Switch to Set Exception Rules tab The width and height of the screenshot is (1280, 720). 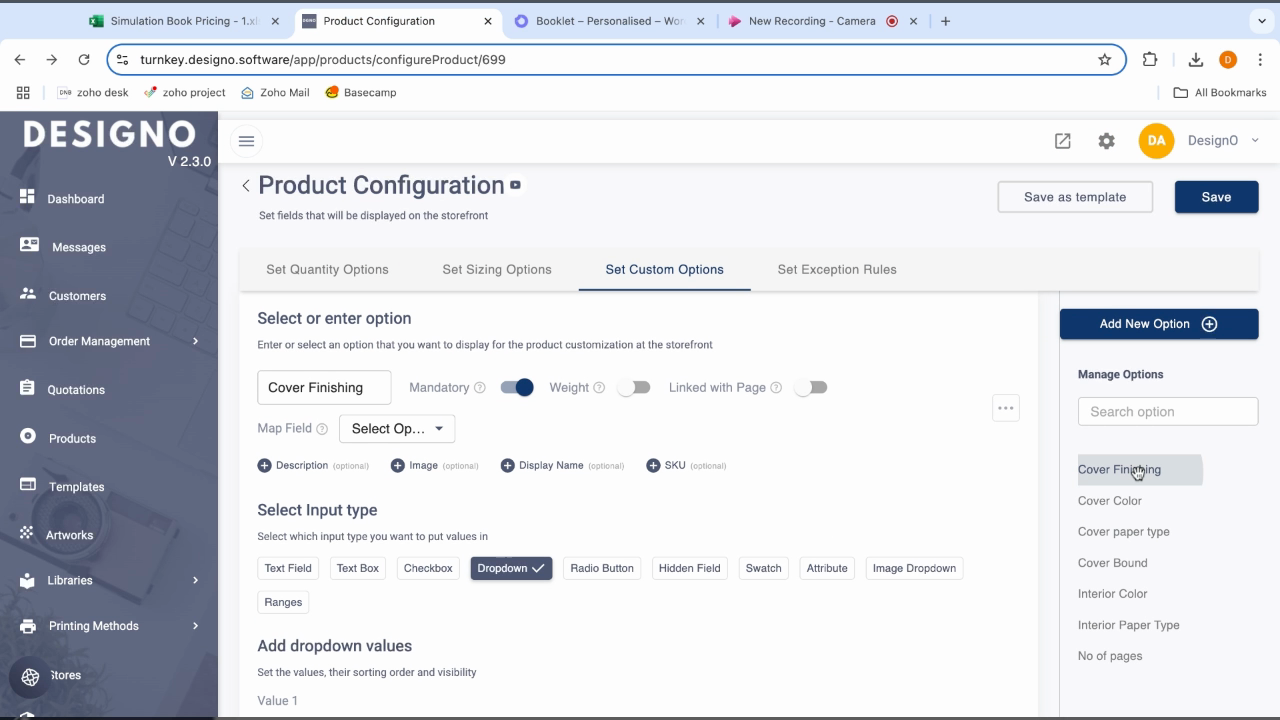[836, 269]
